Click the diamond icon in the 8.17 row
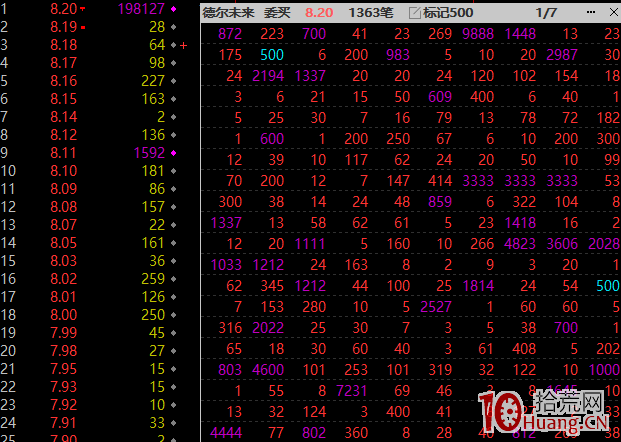Screen dimensions: 621x442 point(173,63)
